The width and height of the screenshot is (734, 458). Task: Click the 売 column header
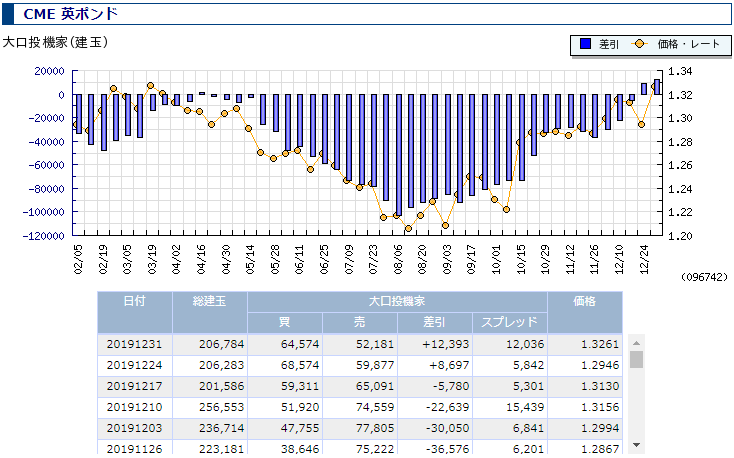tap(360, 322)
